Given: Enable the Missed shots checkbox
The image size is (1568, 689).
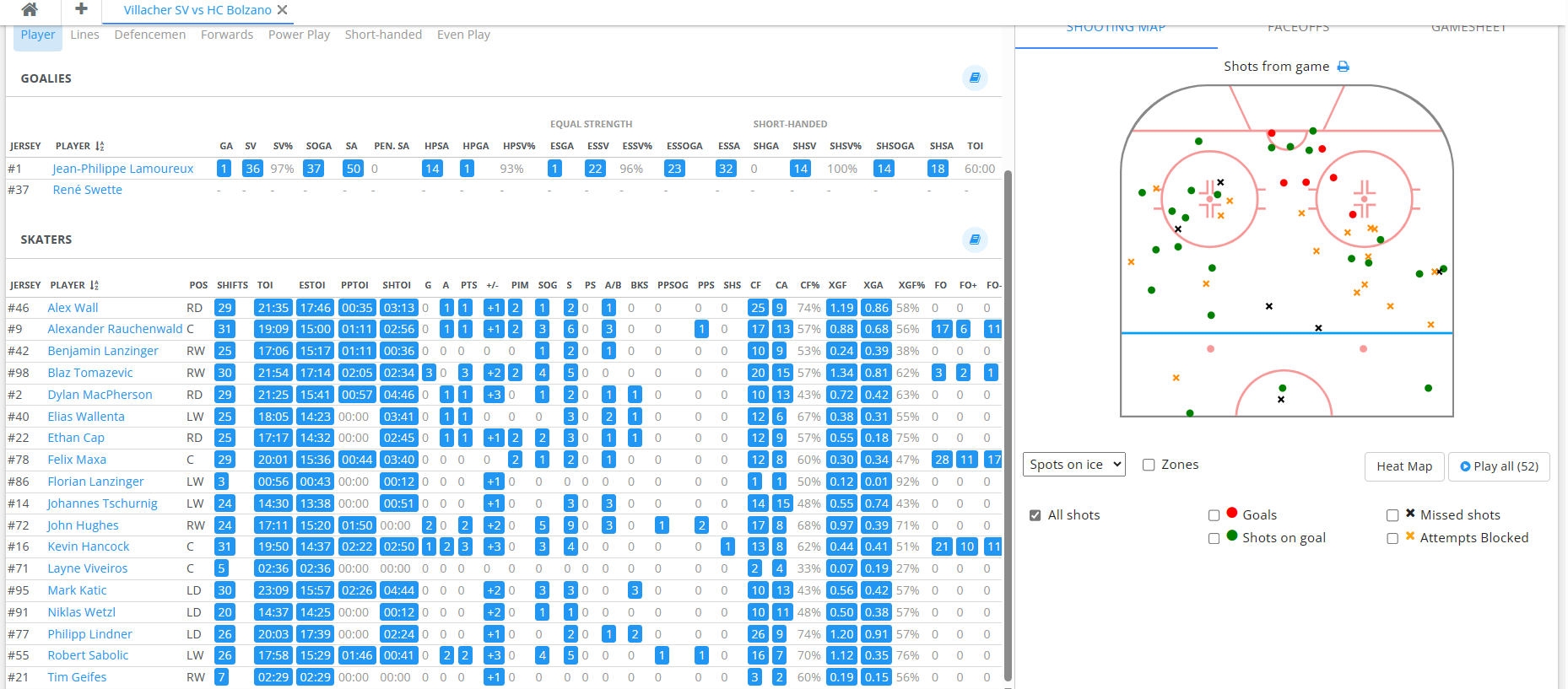Looking at the screenshot, I should coord(1392,515).
